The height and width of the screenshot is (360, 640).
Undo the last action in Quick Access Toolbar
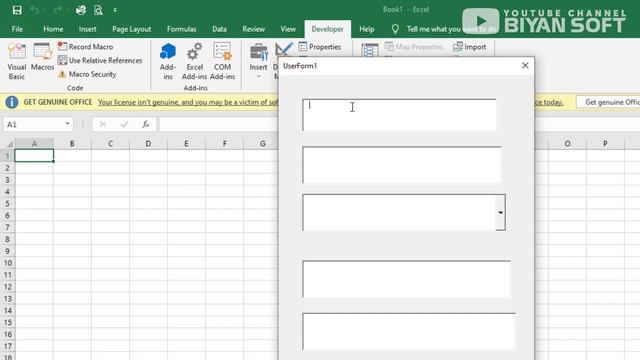(x=35, y=10)
